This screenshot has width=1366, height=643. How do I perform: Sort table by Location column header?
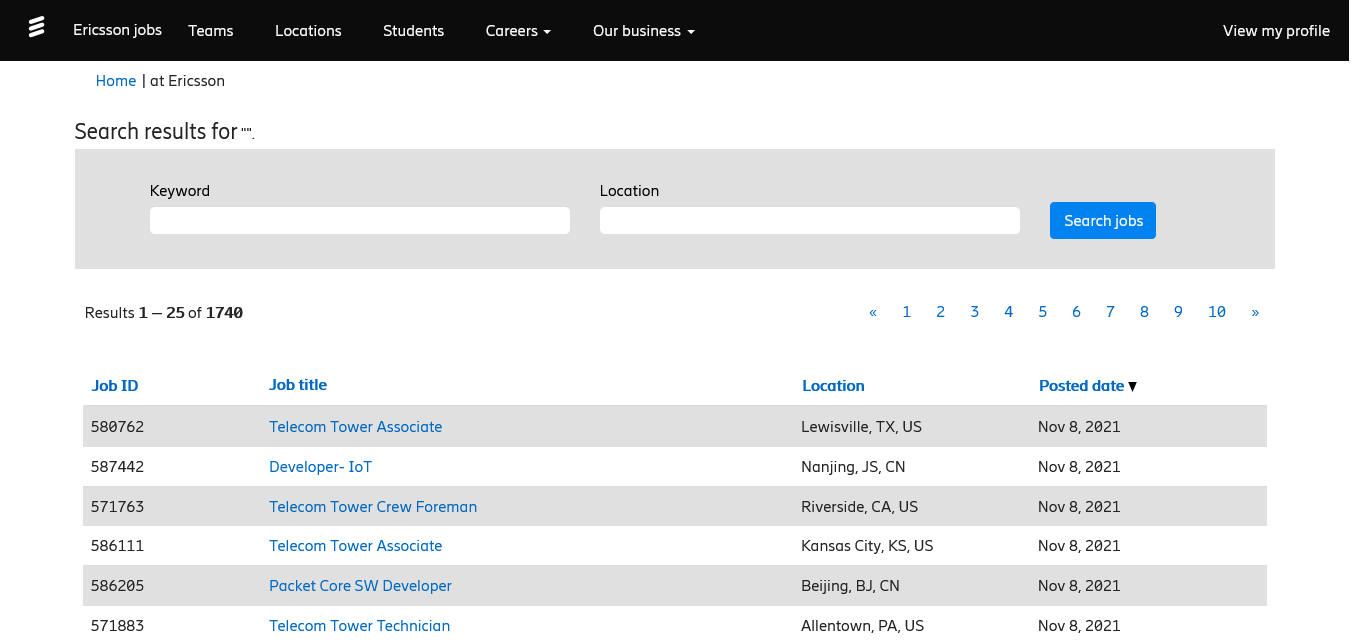pos(833,386)
